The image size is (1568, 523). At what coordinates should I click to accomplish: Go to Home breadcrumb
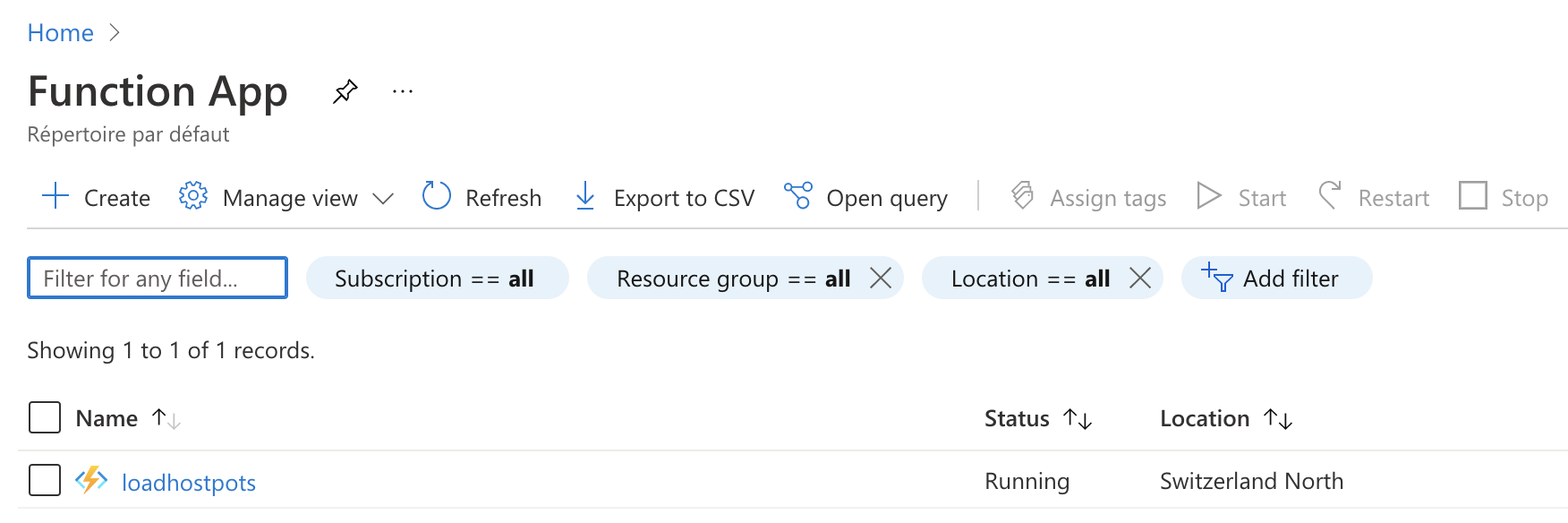pyautogui.click(x=60, y=33)
